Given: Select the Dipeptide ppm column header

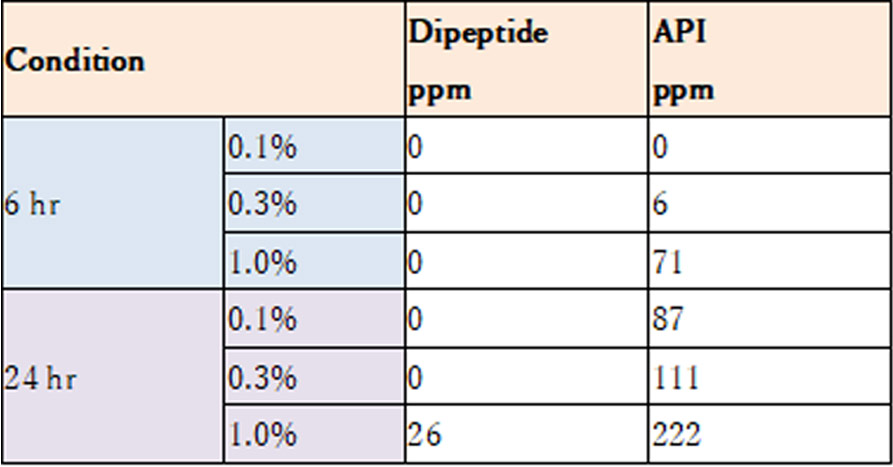Looking at the screenshot, I should (527, 60).
